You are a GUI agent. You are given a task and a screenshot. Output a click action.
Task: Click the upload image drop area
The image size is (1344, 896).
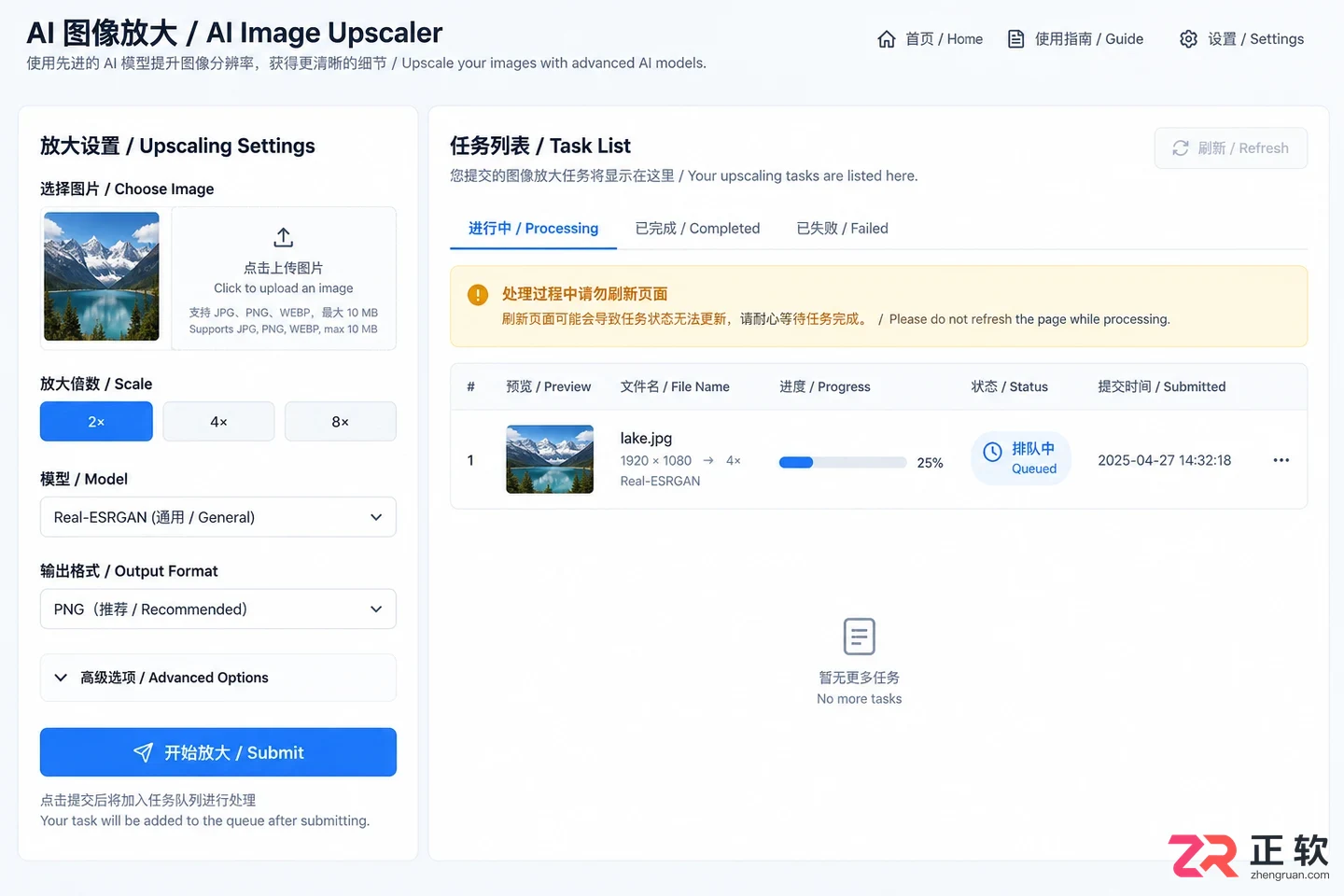pos(284,278)
